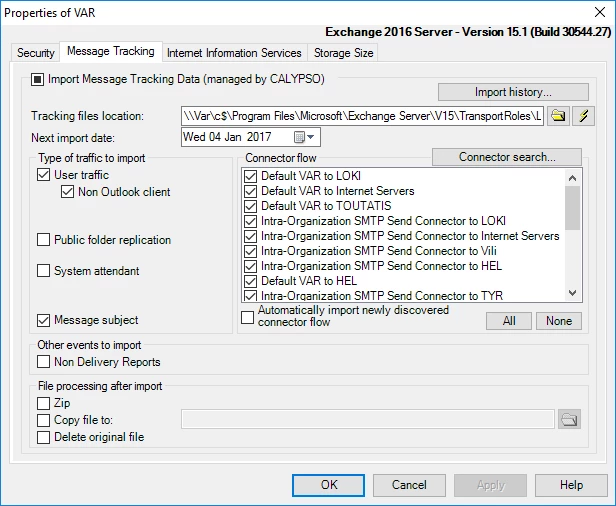The image size is (616, 506).
Task: Enable Public folder replication
Action: 43,240
